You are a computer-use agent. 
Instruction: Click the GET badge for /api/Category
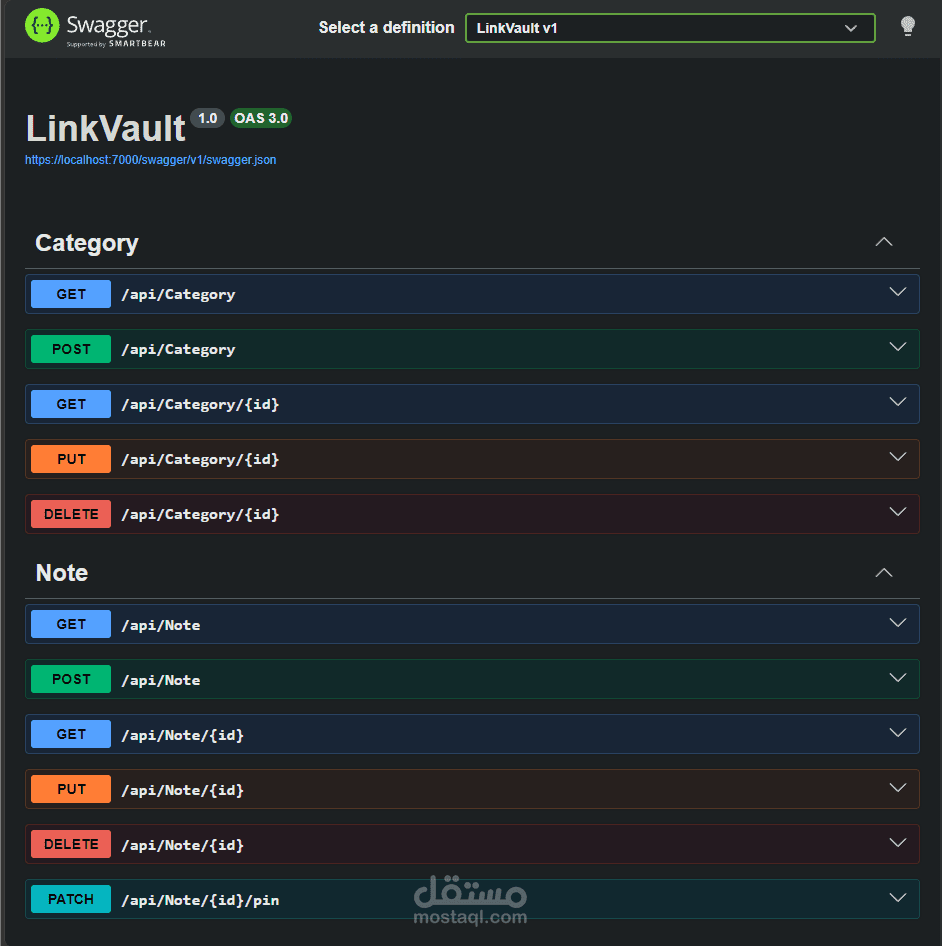(71, 294)
